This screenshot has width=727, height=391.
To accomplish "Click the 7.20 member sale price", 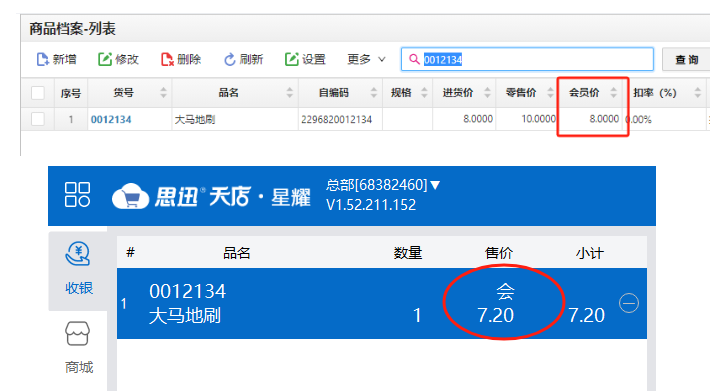I will click(x=496, y=315).
